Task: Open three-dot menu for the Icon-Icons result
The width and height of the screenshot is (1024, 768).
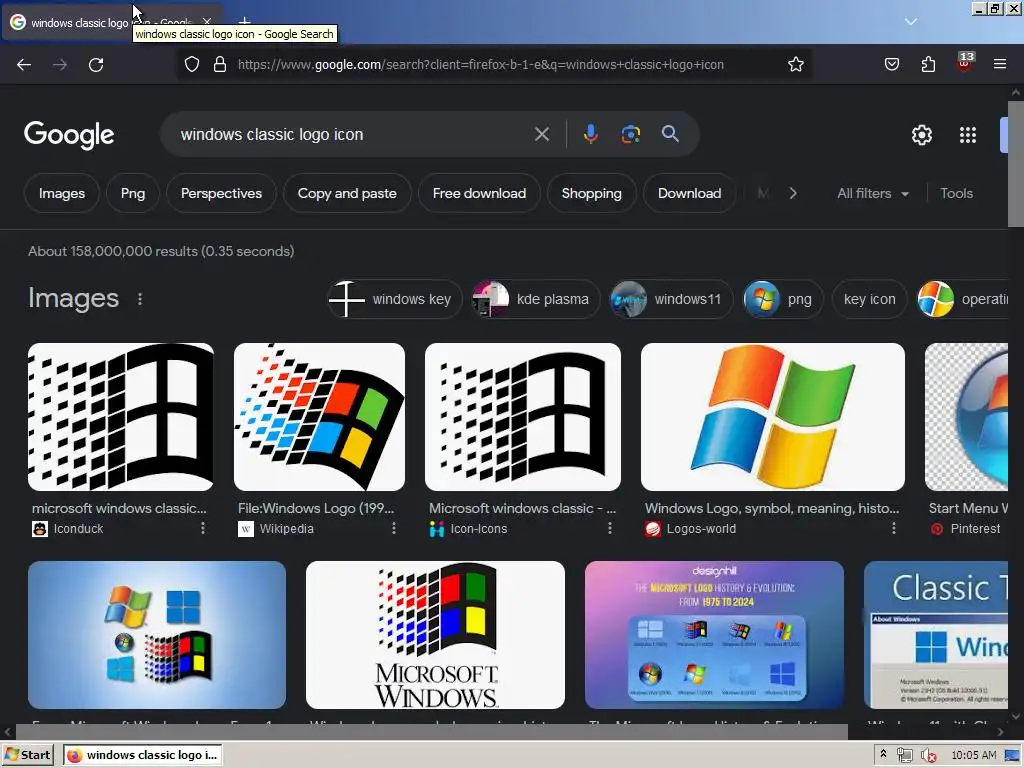Action: tap(610, 528)
